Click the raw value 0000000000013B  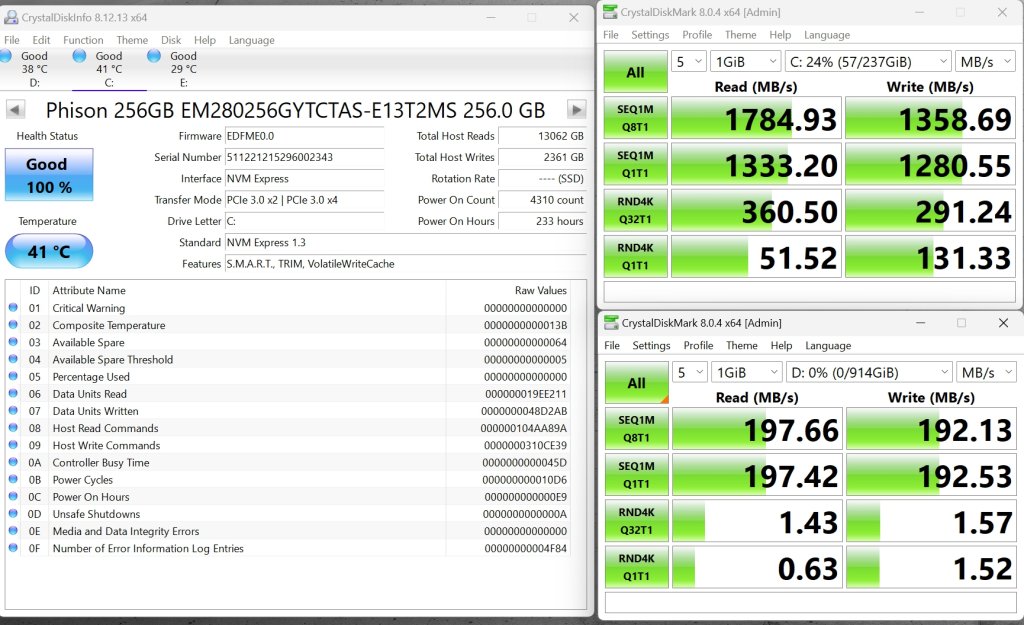click(x=526, y=325)
